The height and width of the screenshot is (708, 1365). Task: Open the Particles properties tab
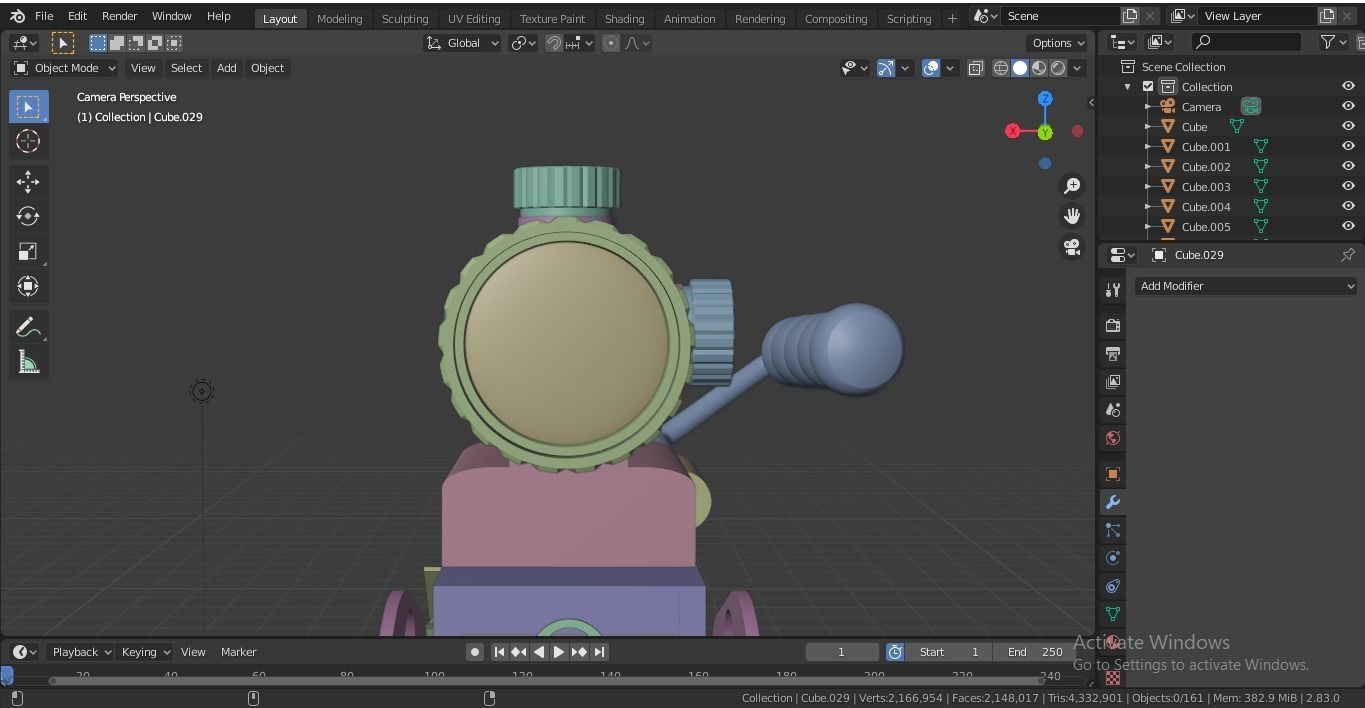(x=1113, y=530)
